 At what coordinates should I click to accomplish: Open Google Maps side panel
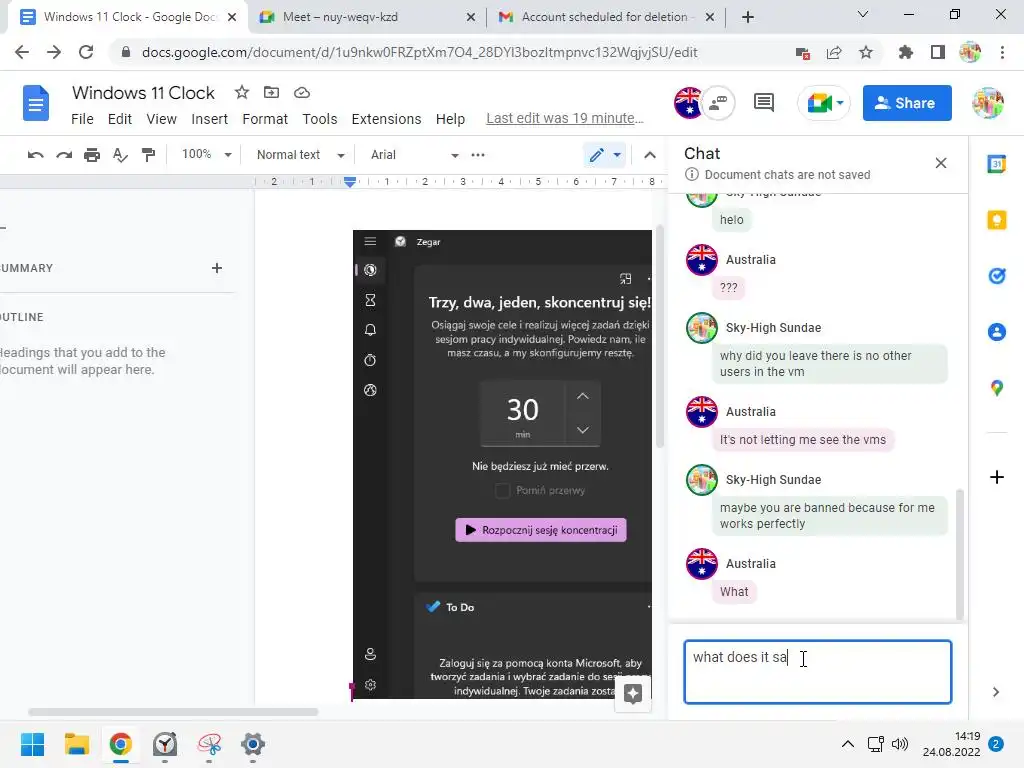click(997, 388)
